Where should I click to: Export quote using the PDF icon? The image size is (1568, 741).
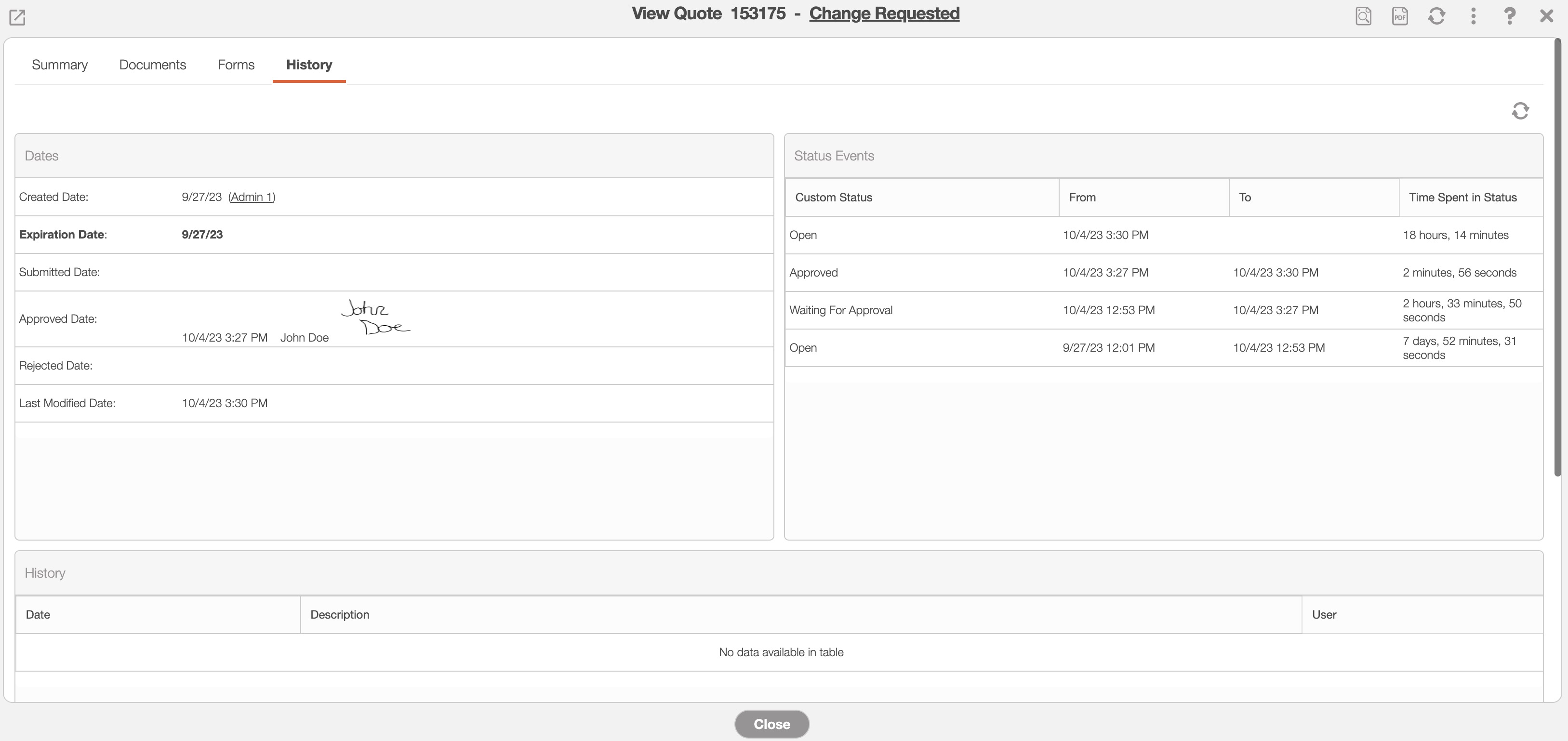click(1400, 16)
